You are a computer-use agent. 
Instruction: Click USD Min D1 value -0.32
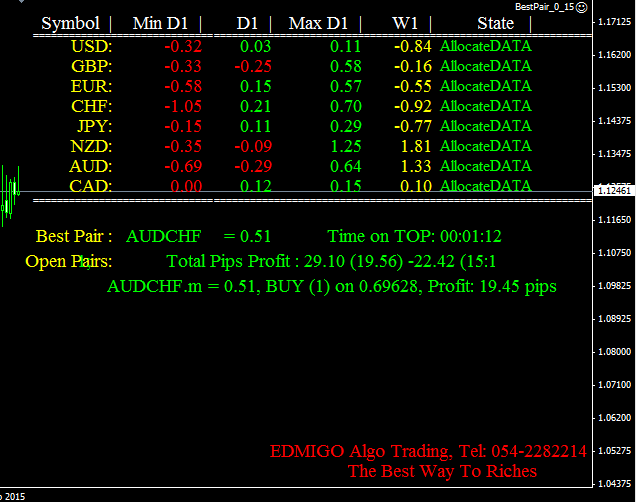pos(183,46)
